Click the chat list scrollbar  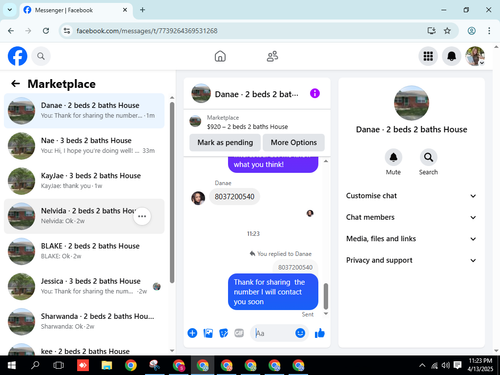coord(172,192)
